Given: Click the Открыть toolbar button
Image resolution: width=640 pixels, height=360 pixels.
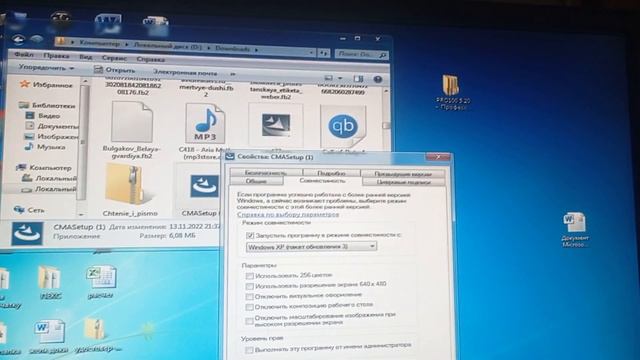Looking at the screenshot, I should click(115, 70).
